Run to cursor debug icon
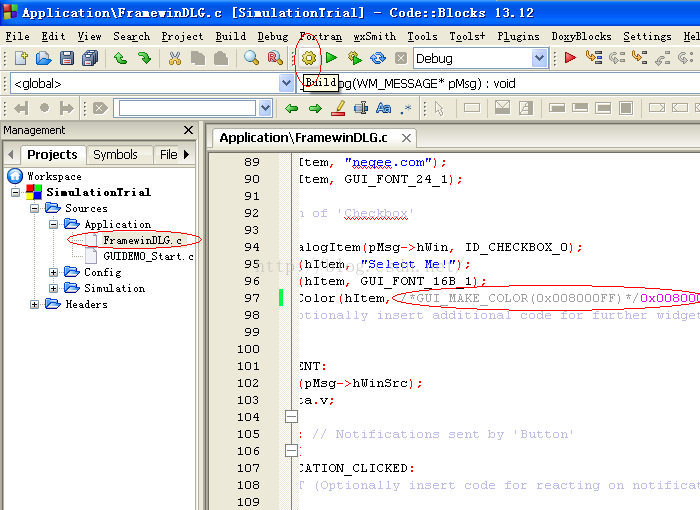This screenshot has height=510, width=700. (x=594, y=58)
